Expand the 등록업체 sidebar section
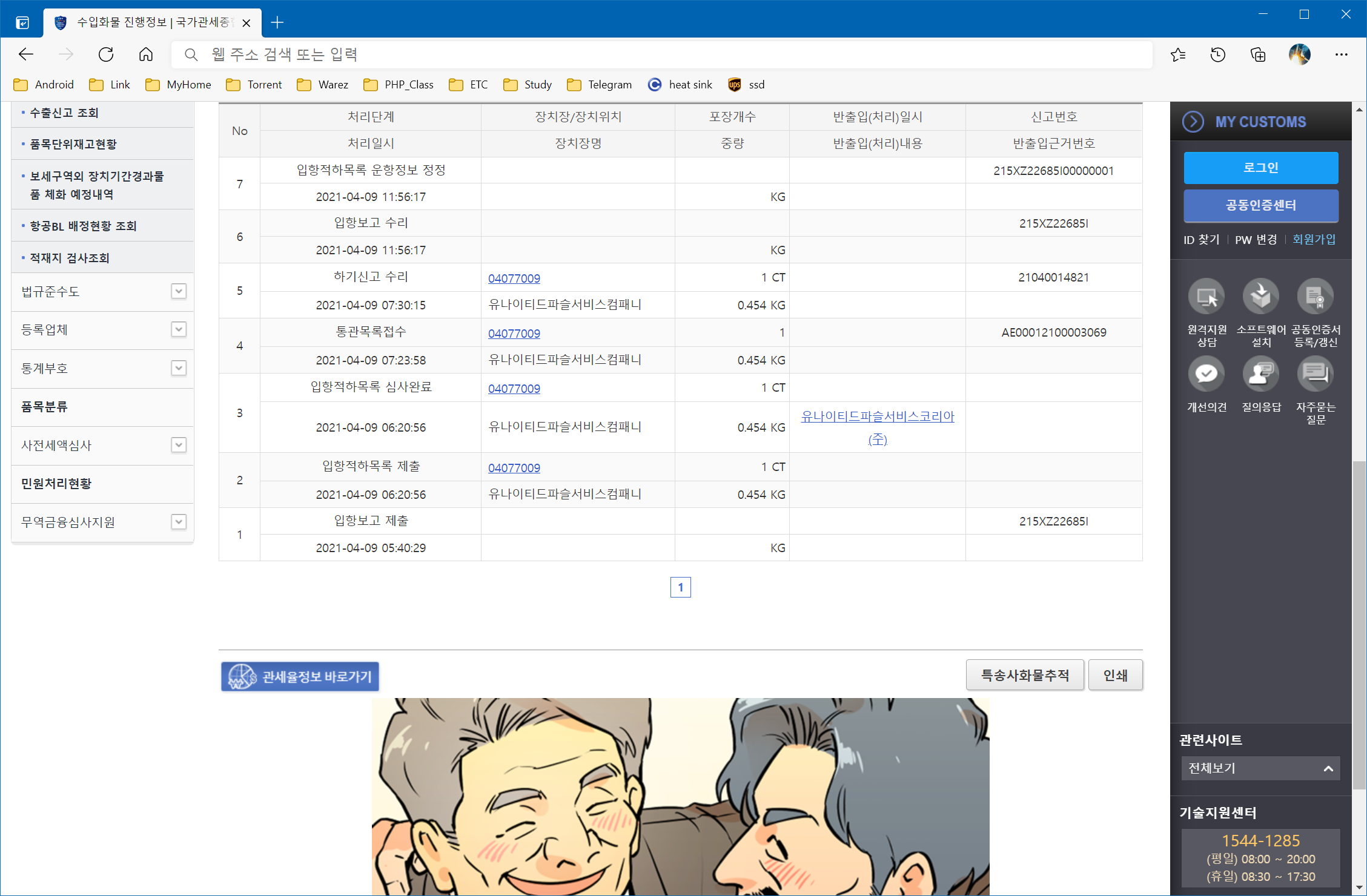1367x896 pixels. pos(178,329)
